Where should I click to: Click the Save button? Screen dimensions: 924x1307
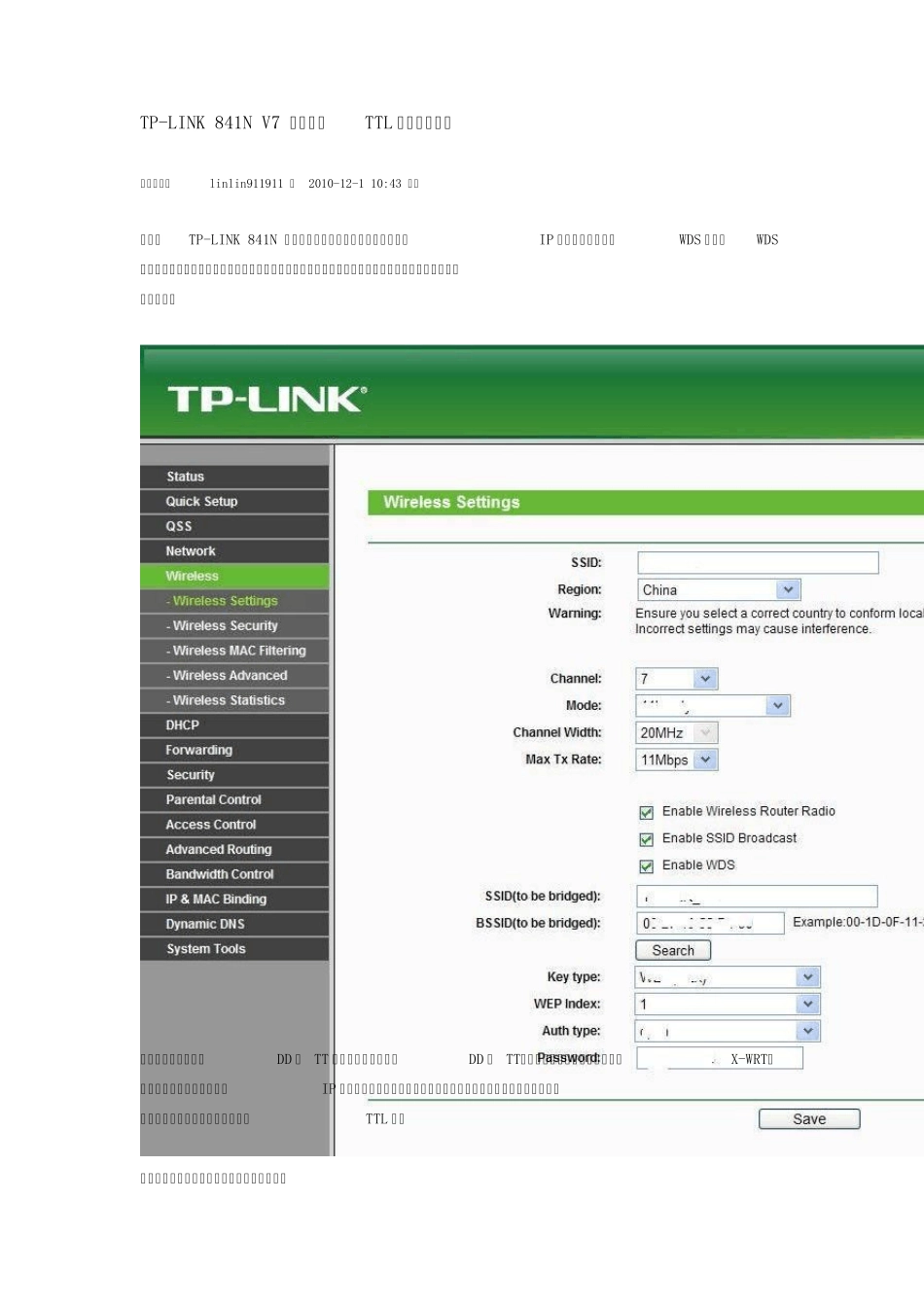(809, 1119)
